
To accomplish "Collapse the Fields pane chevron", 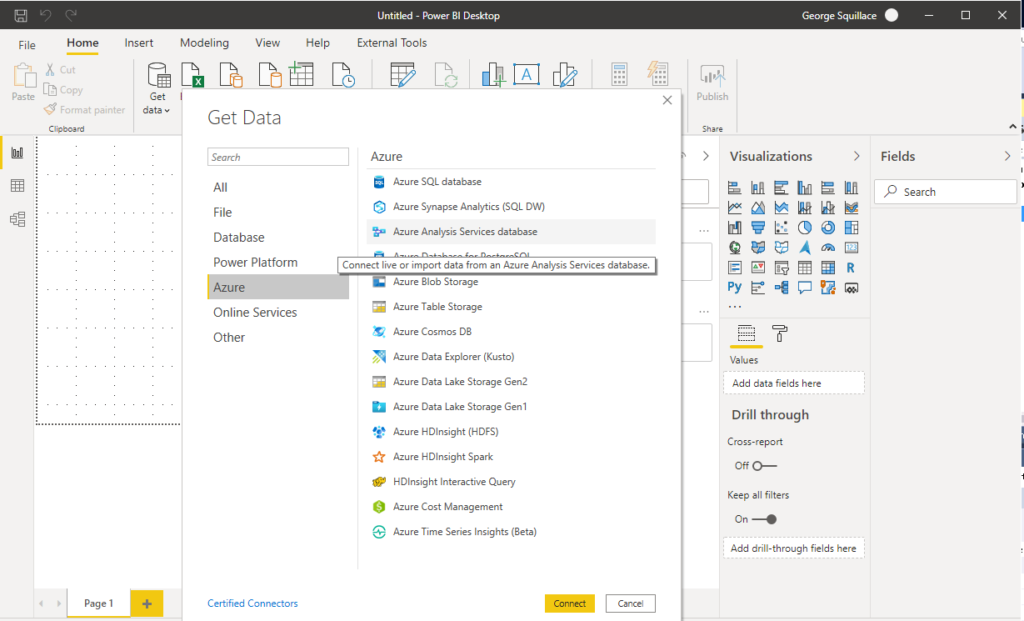I will [1007, 156].
